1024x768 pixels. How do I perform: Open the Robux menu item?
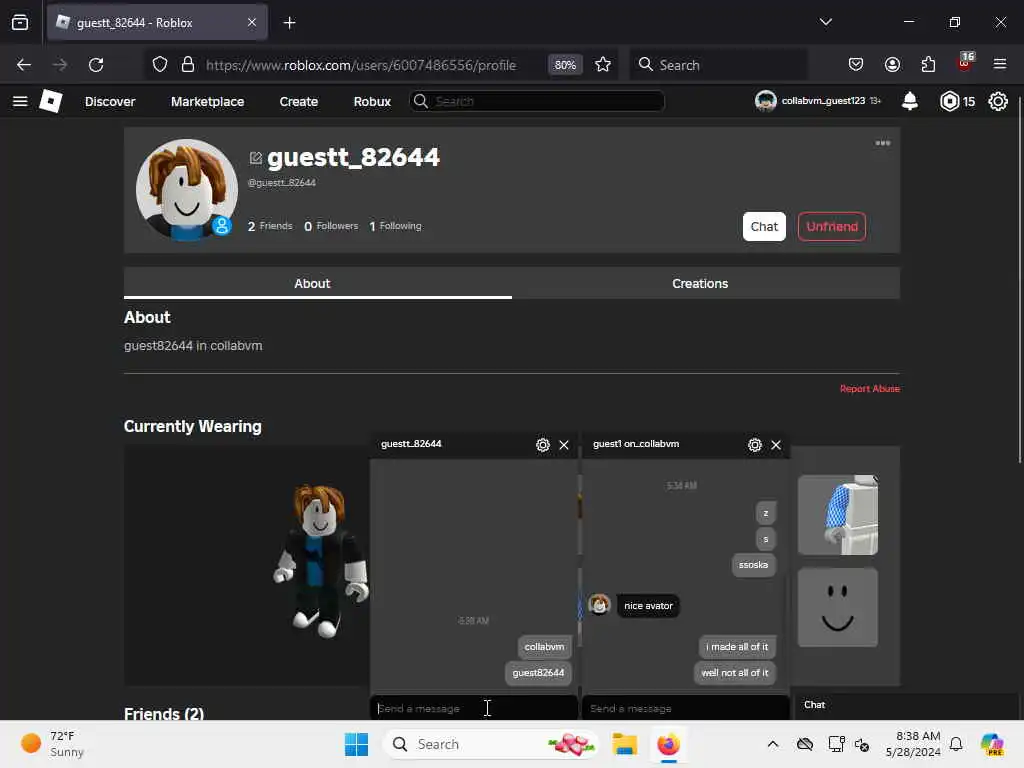[372, 101]
